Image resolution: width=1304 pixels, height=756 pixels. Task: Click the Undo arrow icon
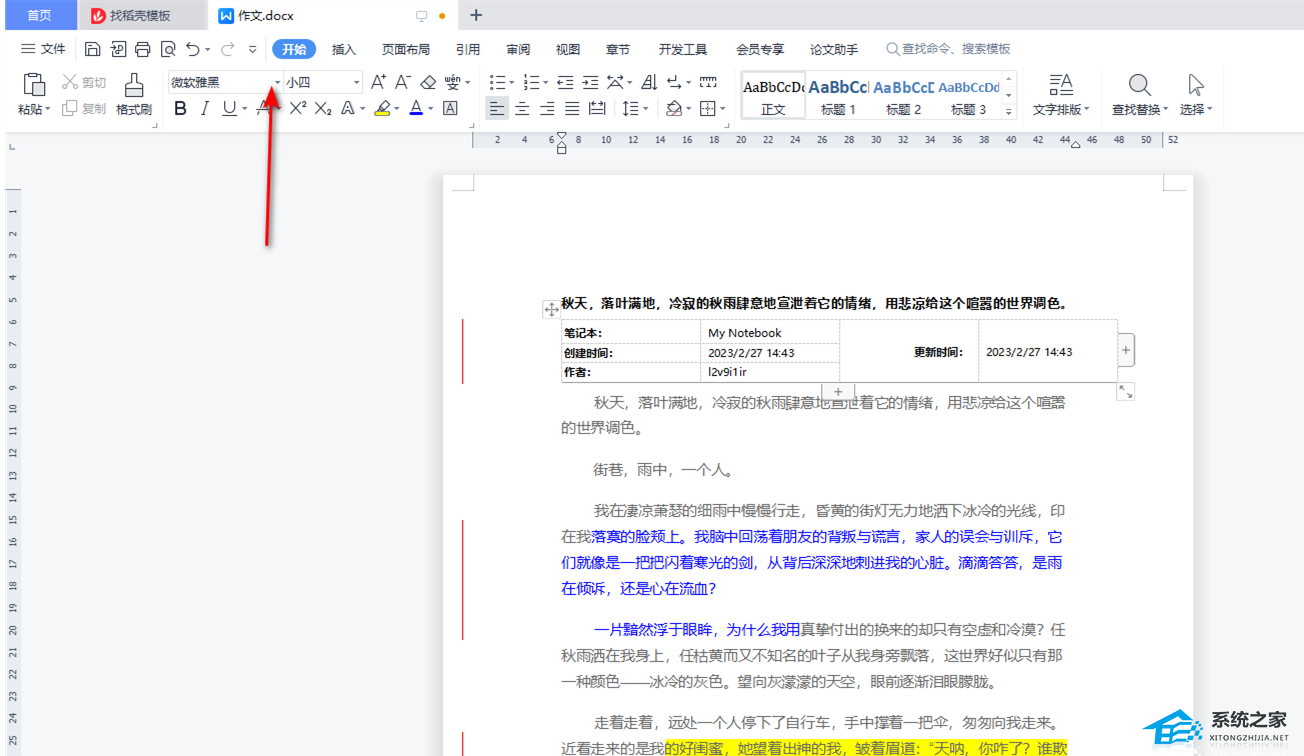coord(193,49)
